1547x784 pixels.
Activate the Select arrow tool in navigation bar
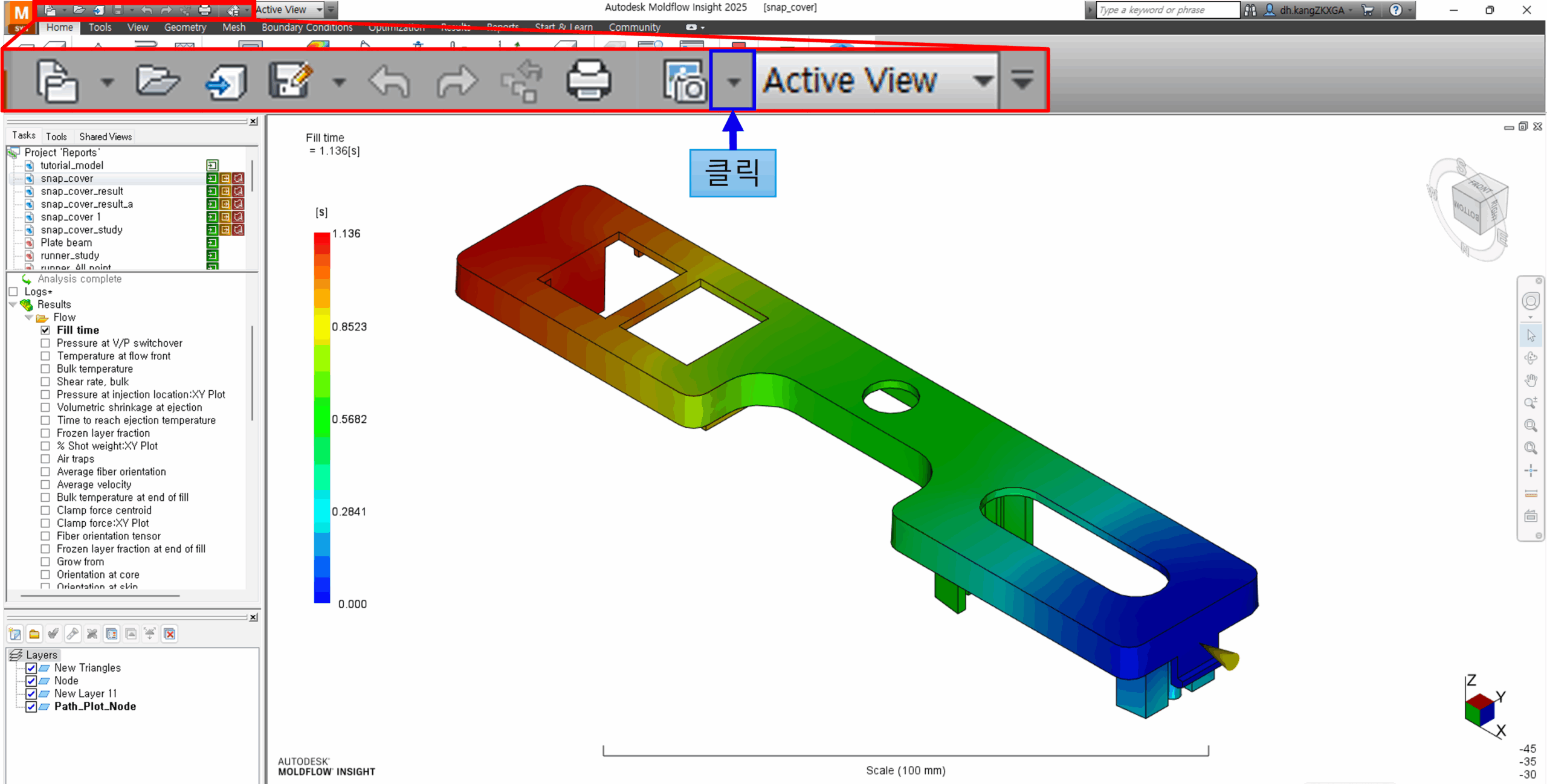tap(1531, 335)
